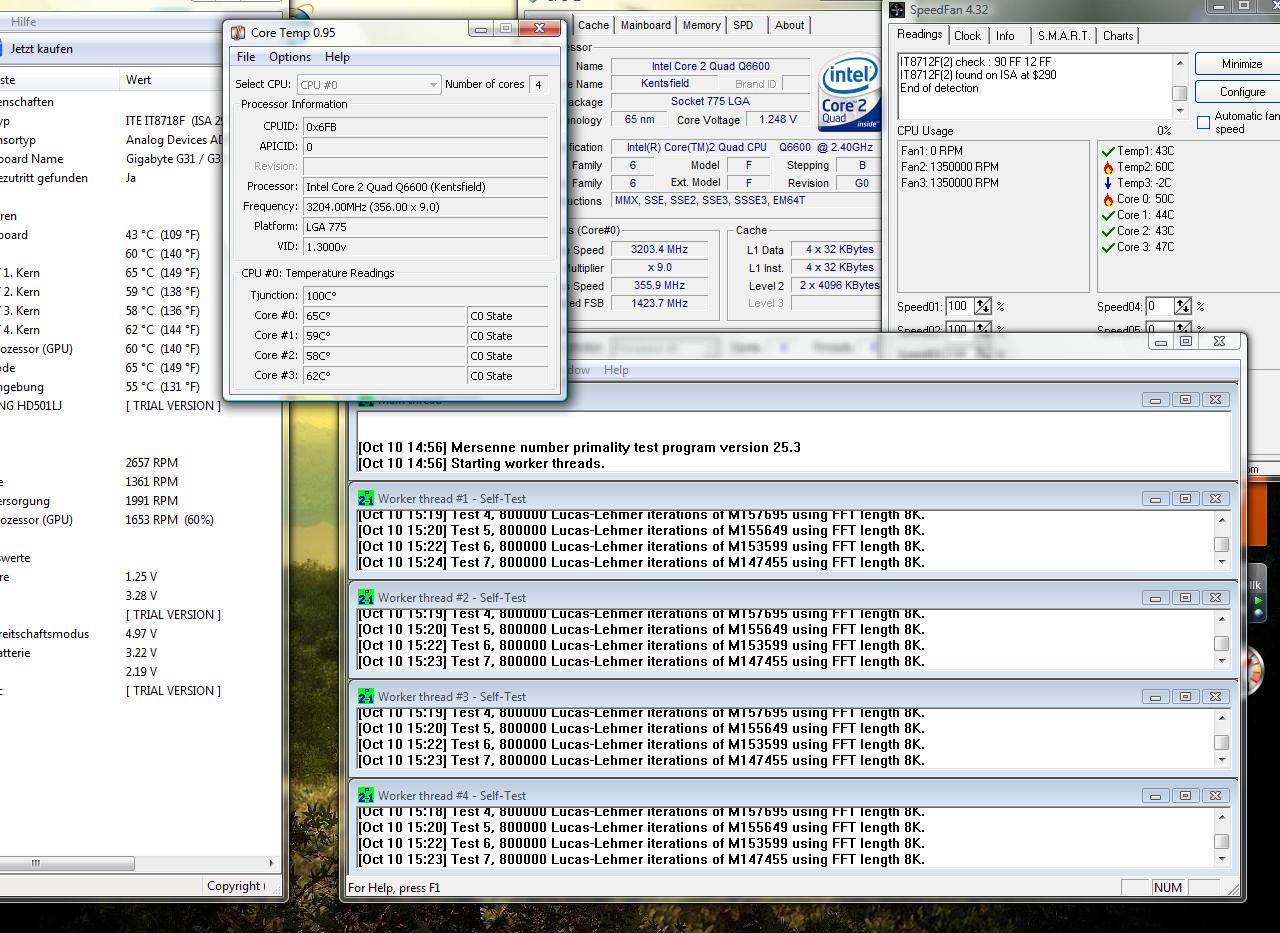Switch to the Info tab in SpeedFan
The width and height of the screenshot is (1280, 933).
click(1005, 36)
